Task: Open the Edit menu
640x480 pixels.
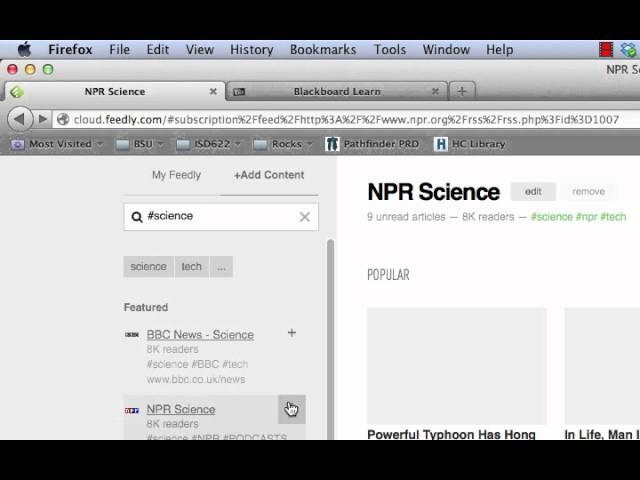Action: pos(158,50)
